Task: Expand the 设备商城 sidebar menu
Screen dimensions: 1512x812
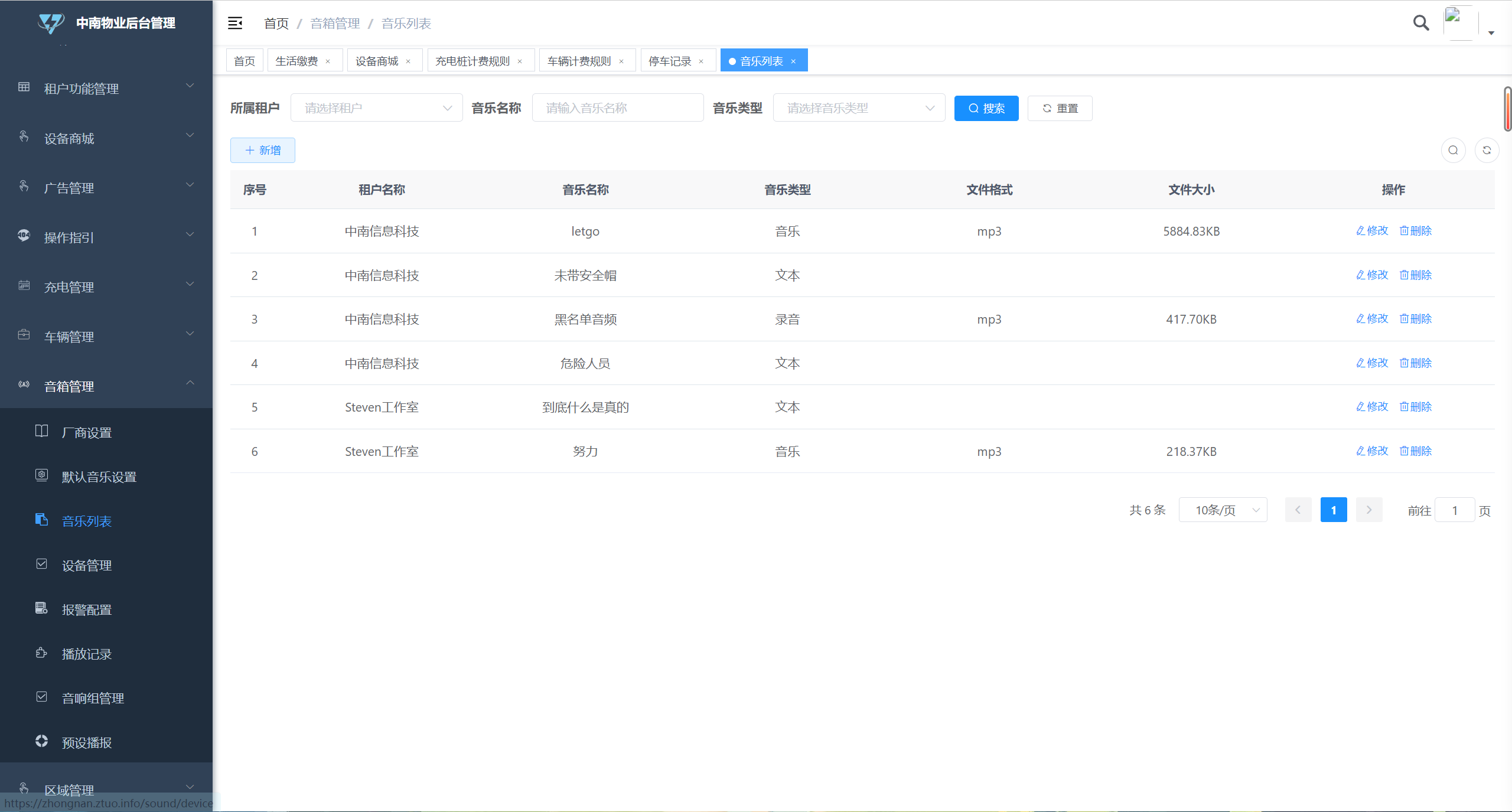Action: pos(106,138)
